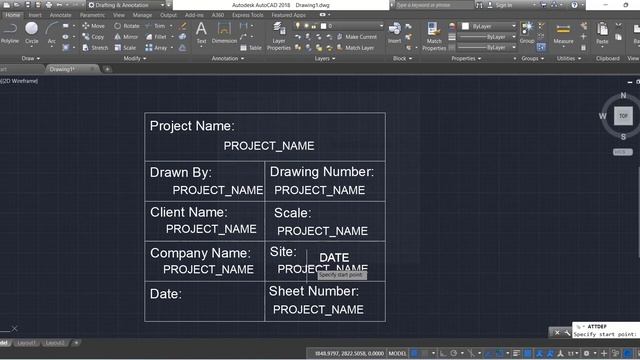Select the Arc drawing tool

click(51, 33)
